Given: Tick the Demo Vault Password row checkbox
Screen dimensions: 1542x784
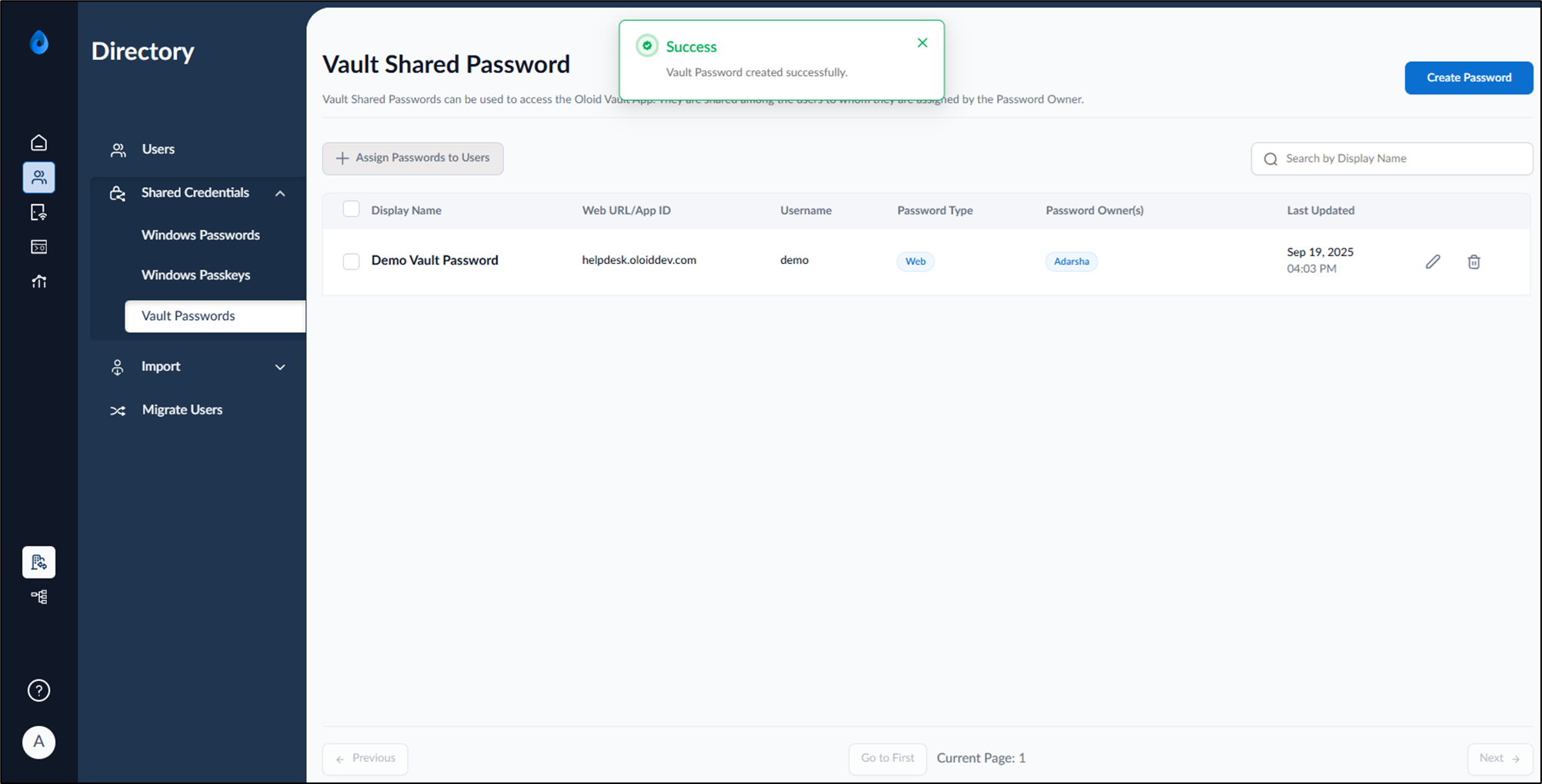Looking at the screenshot, I should 351,262.
